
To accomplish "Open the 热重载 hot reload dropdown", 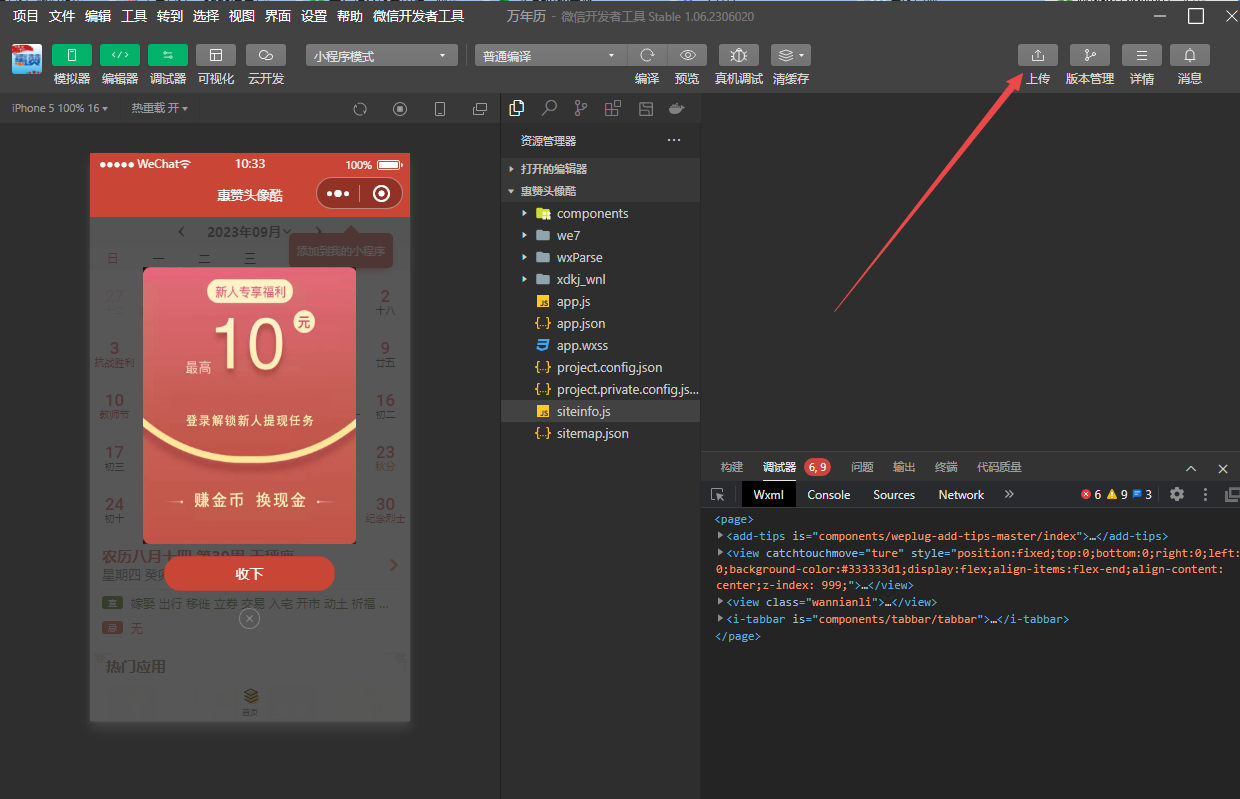I will [x=159, y=108].
